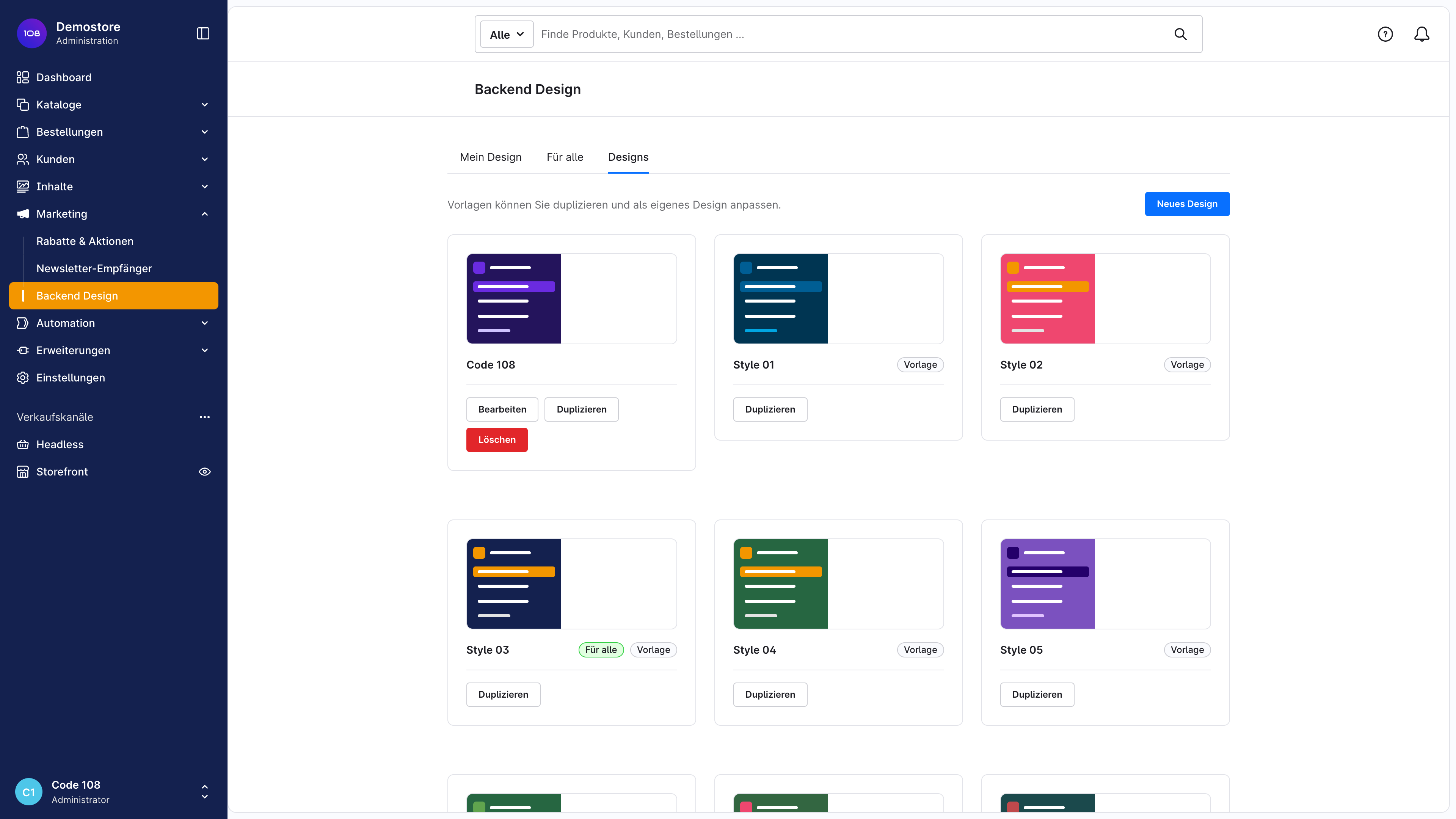The width and height of the screenshot is (1456, 819).
Task: Open the Dashboard via its icon
Action: click(23, 77)
